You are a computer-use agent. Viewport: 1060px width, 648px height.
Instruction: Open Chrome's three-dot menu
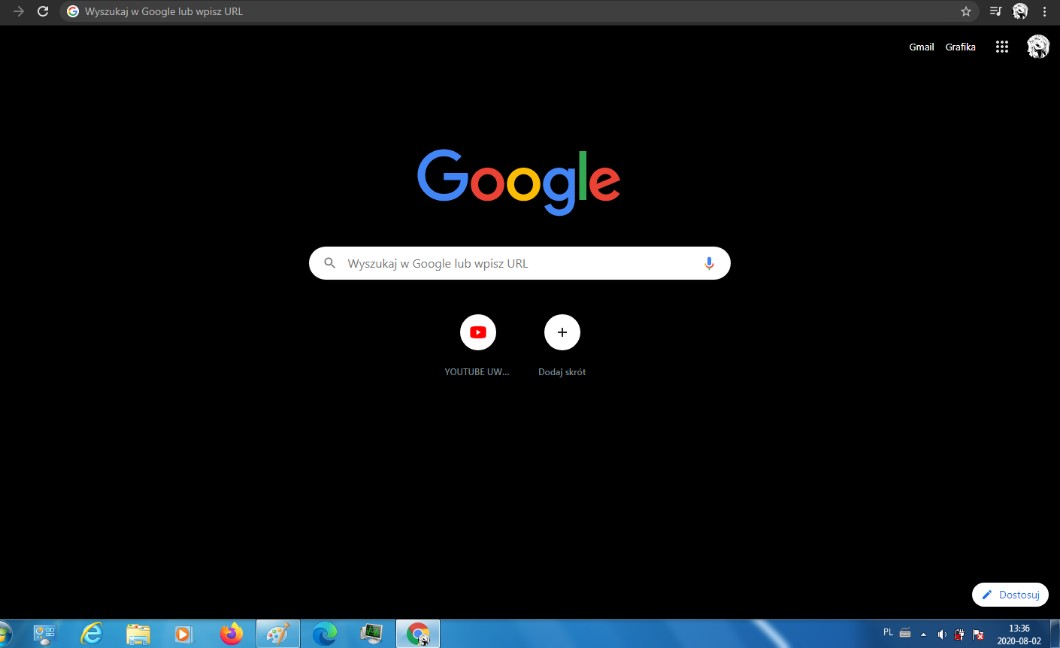(x=1045, y=11)
